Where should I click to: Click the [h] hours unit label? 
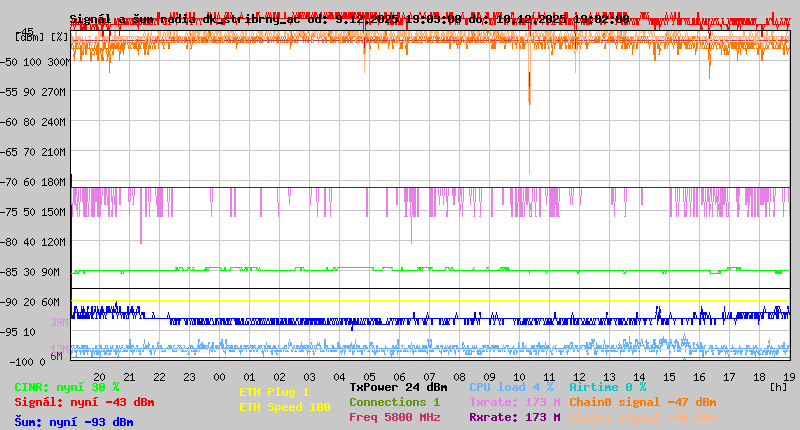(779, 387)
